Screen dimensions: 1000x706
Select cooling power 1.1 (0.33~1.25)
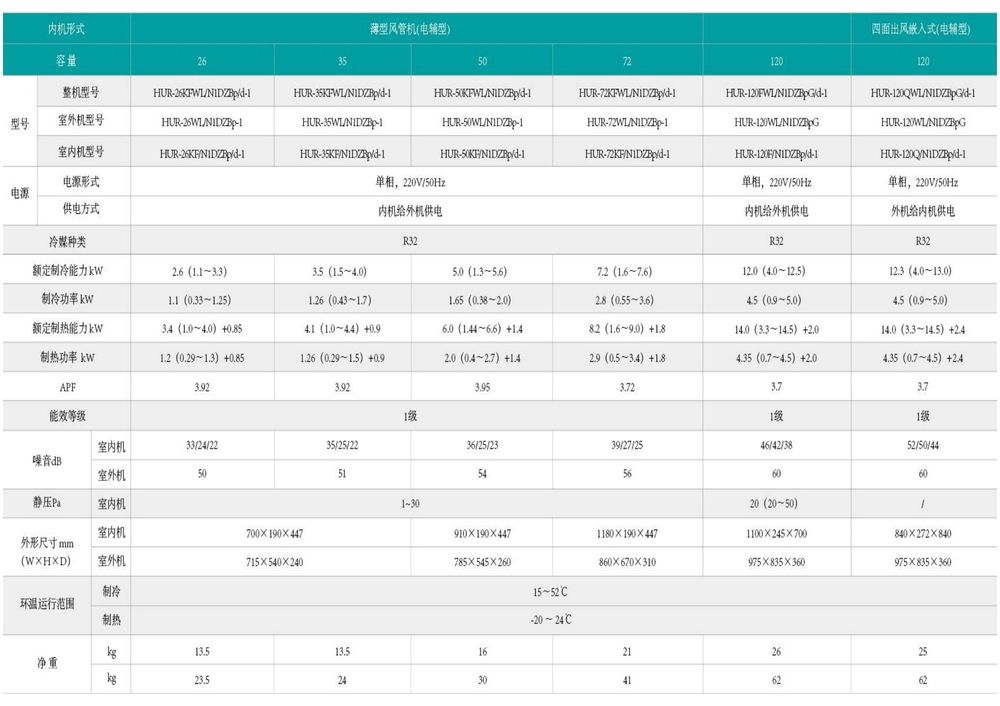coord(199,300)
